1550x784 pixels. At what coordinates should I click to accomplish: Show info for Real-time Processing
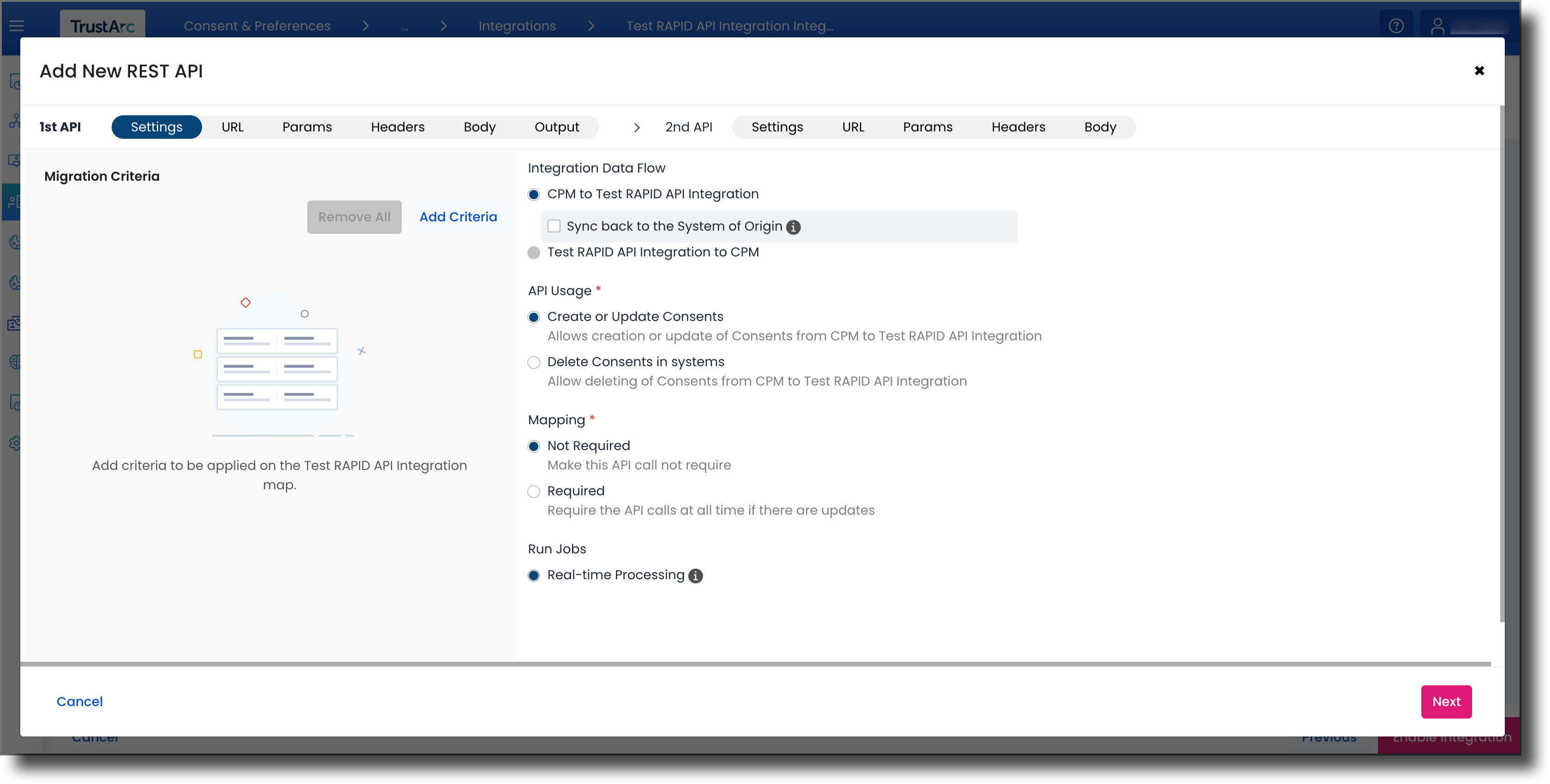(696, 576)
